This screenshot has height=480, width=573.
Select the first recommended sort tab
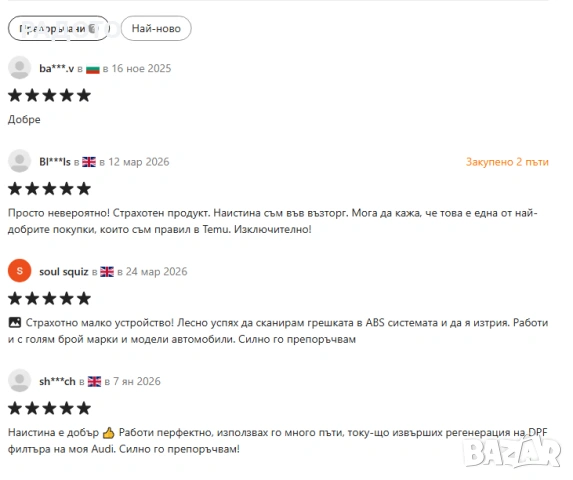[58, 28]
